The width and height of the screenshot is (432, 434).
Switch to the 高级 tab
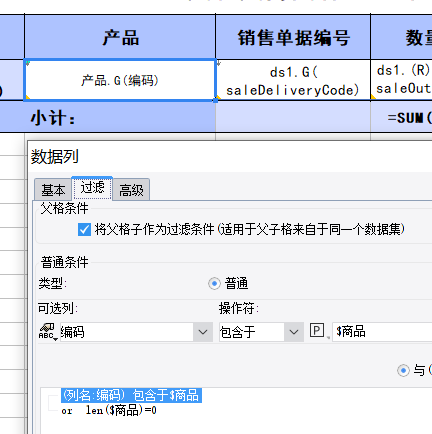tap(131, 190)
